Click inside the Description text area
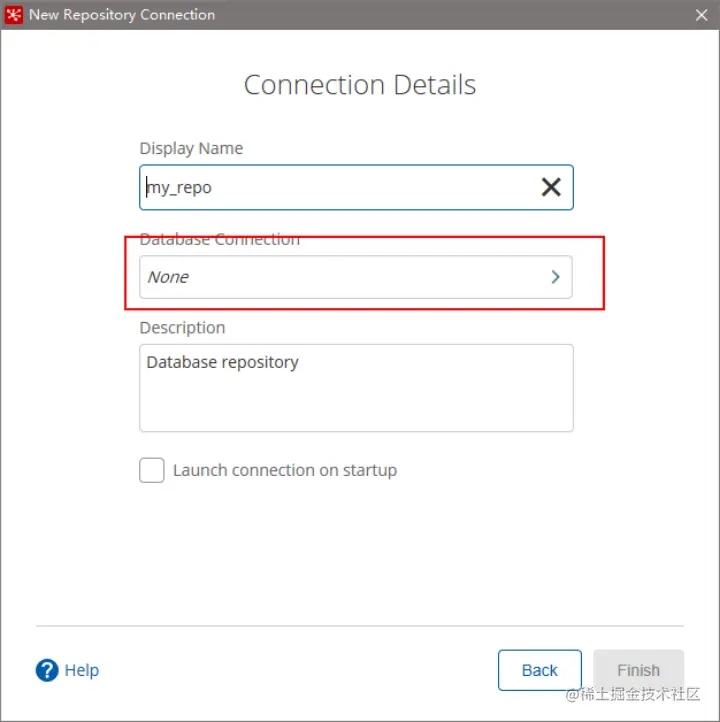720x722 pixels. click(x=356, y=400)
